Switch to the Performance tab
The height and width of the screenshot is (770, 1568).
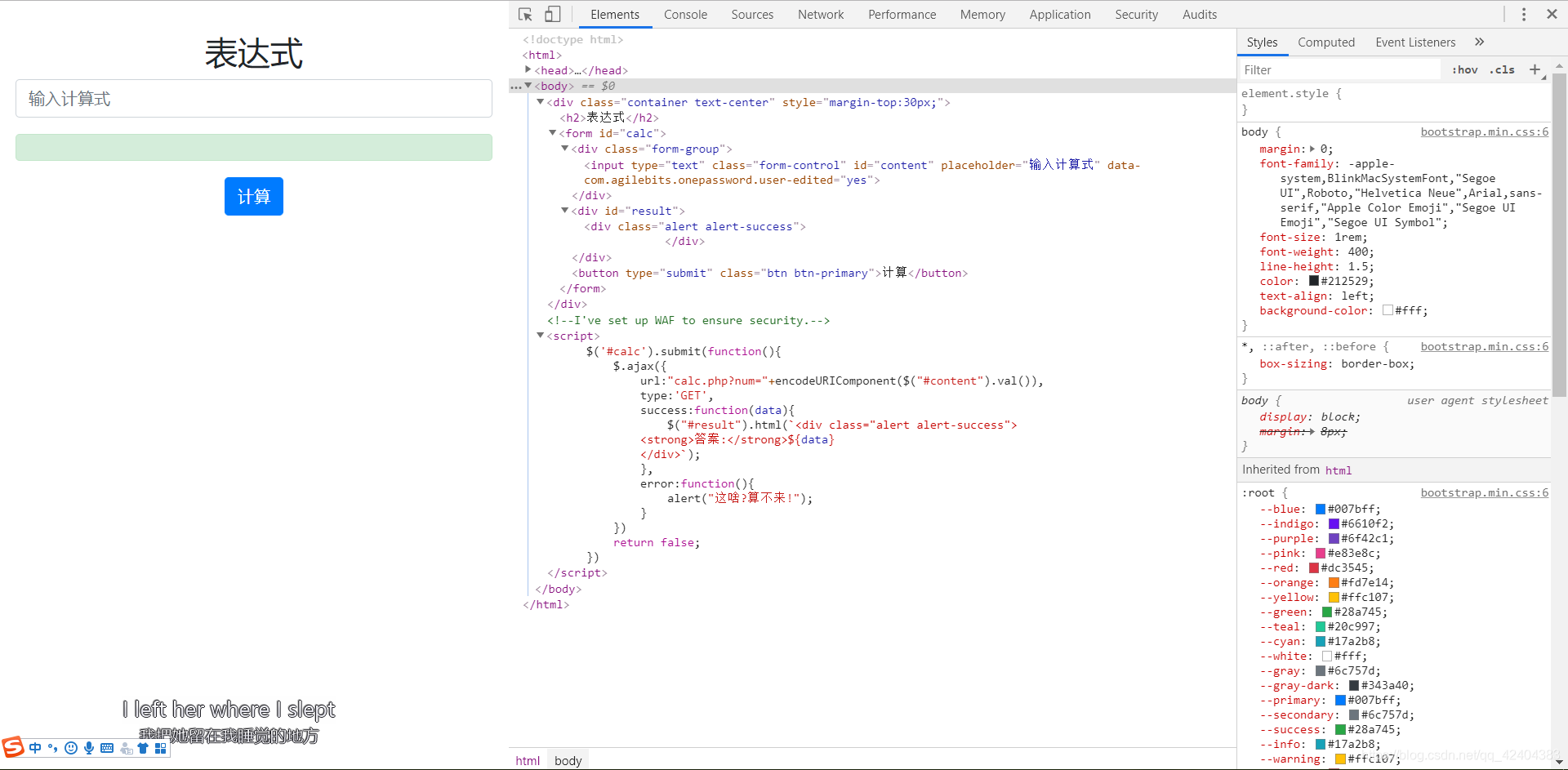coord(902,15)
